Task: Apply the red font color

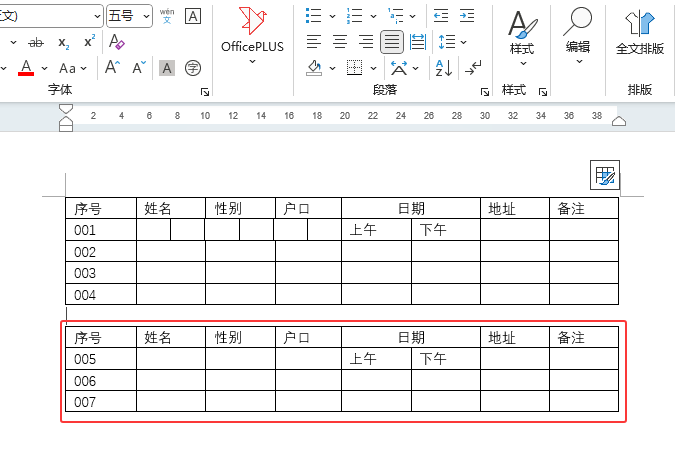Action: pyautogui.click(x=26, y=68)
